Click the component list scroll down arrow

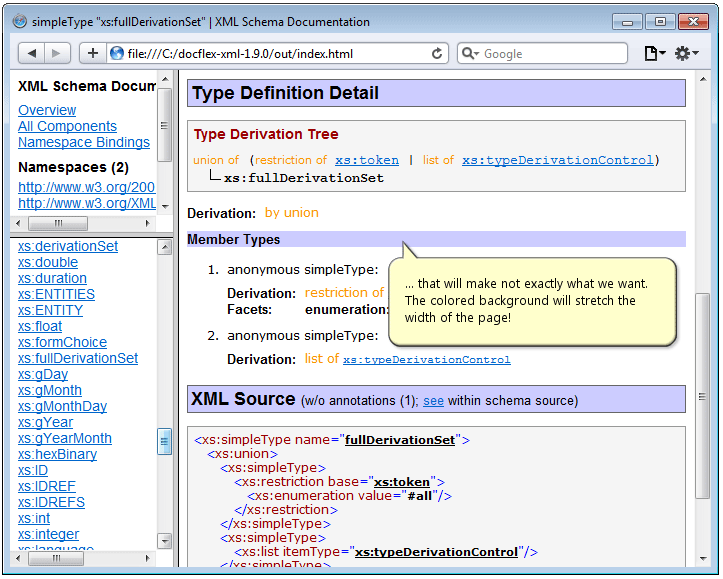tap(165, 540)
